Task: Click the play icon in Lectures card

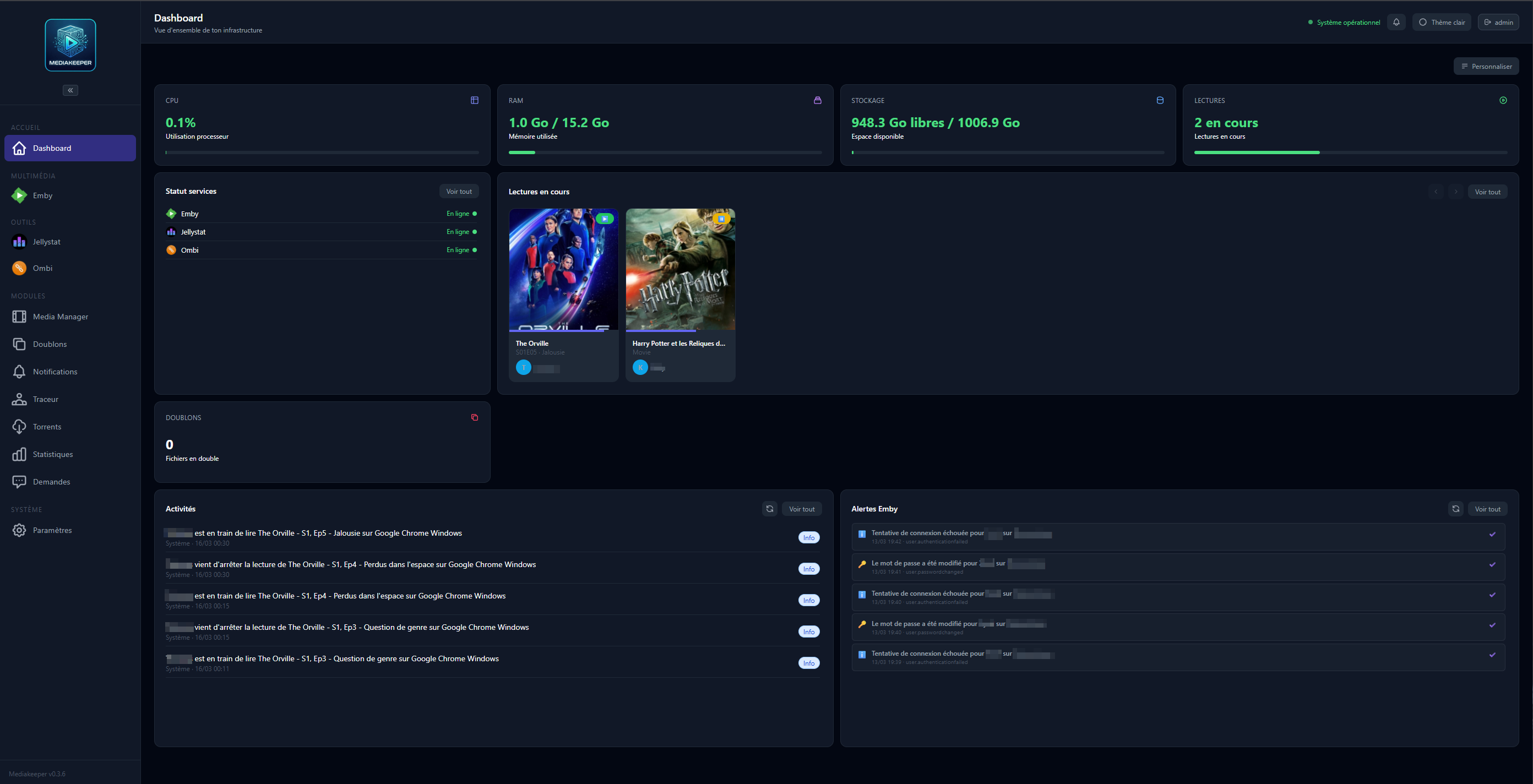Action: pyautogui.click(x=1503, y=101)
